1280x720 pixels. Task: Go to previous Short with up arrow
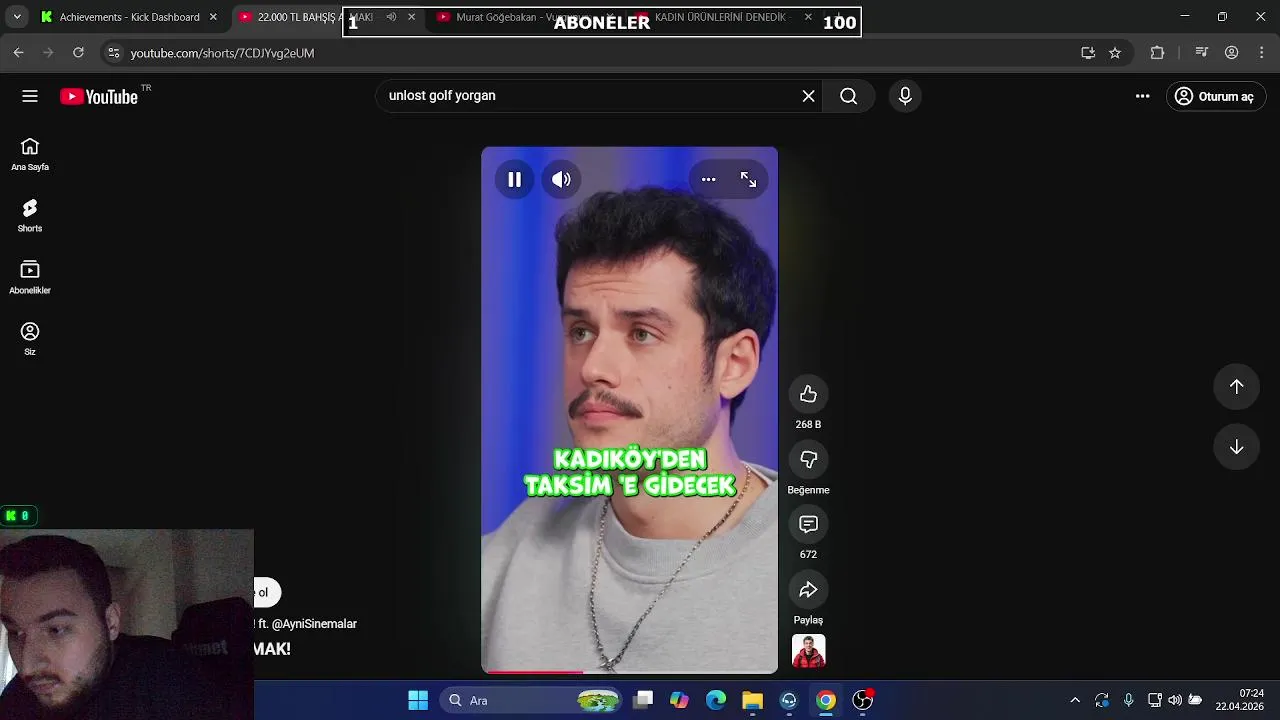(1236, 386)
